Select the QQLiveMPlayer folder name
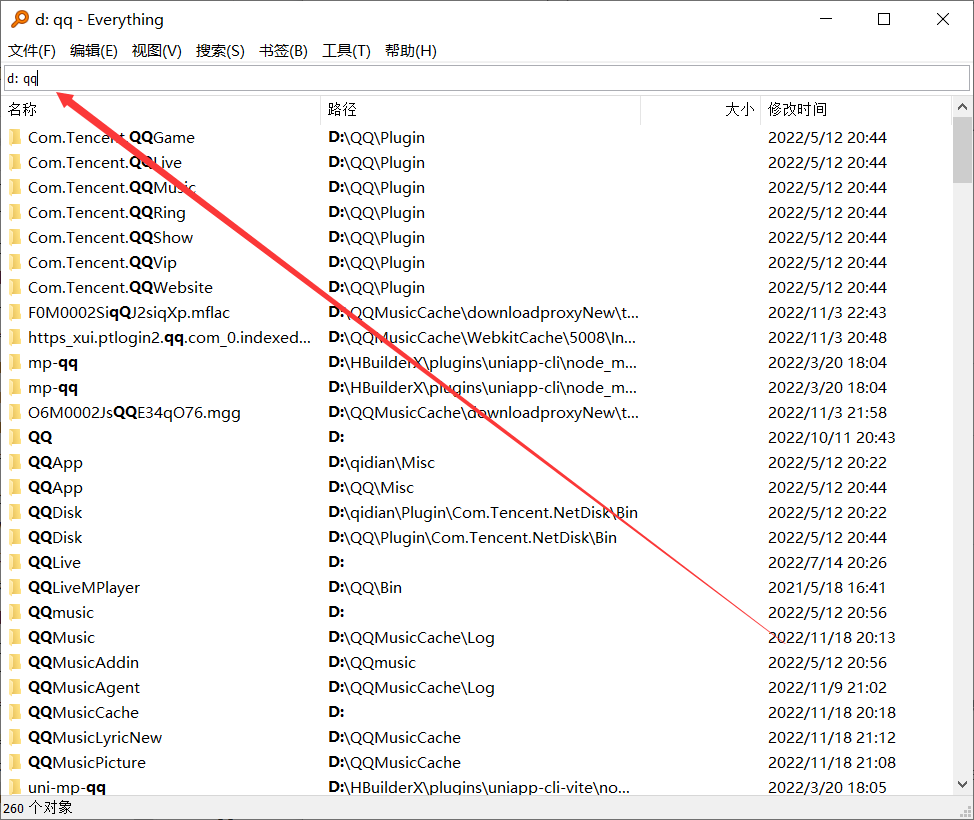974x820 pixels. pos(84,587)
